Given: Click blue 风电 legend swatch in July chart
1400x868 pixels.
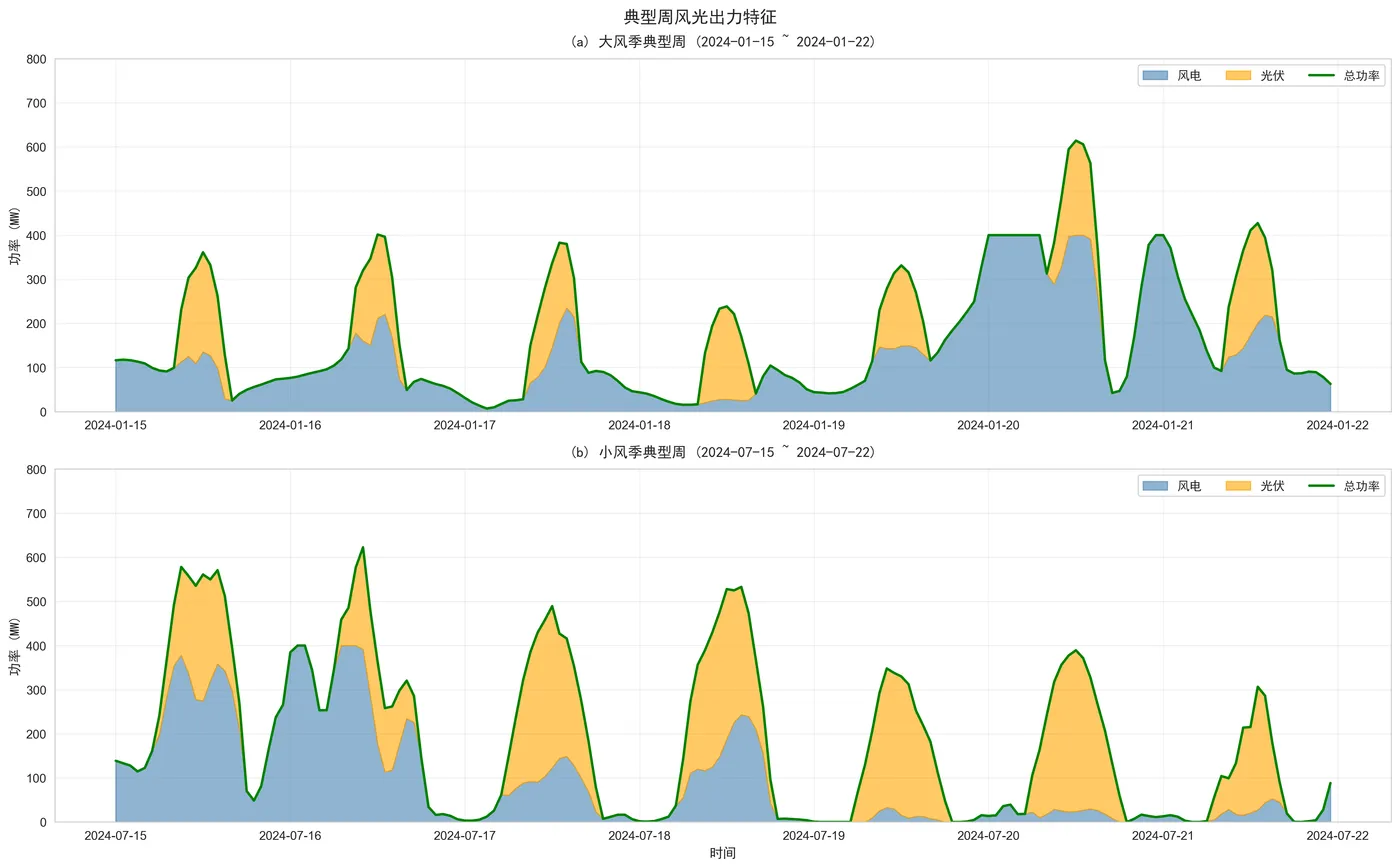Looking at the screenshot, I should [x=1156, y=486].
